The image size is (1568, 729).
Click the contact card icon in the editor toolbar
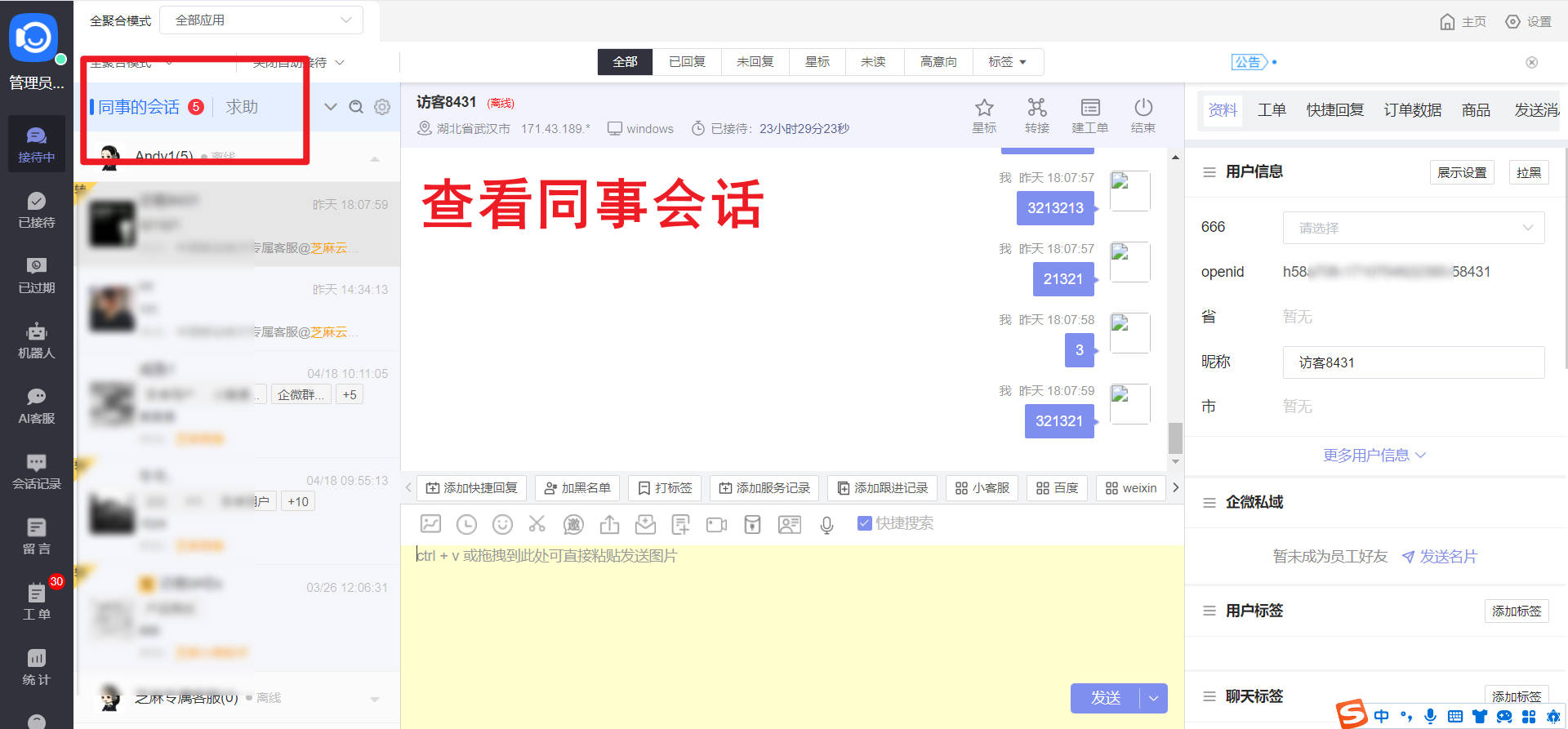pyautogui.click(x=790, y=524)
